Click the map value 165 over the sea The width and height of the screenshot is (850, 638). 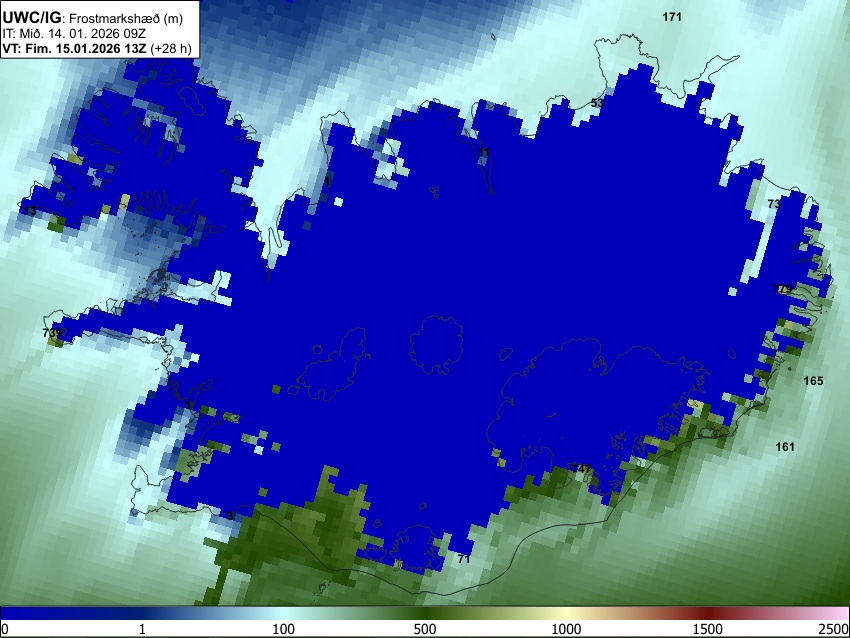click(x=813, y=381)
